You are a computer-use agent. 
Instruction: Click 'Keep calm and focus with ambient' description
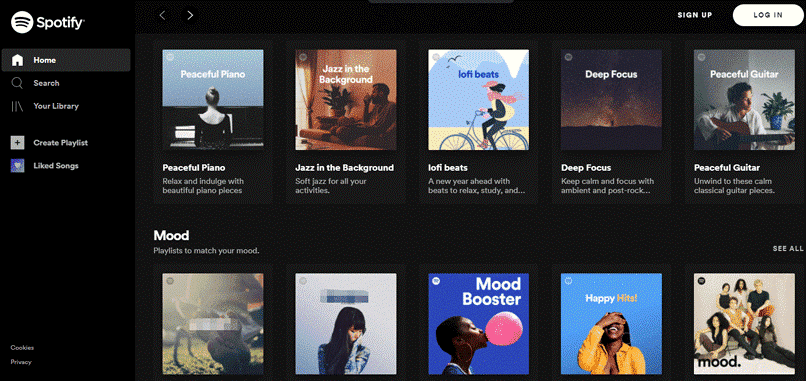(608, 186)
